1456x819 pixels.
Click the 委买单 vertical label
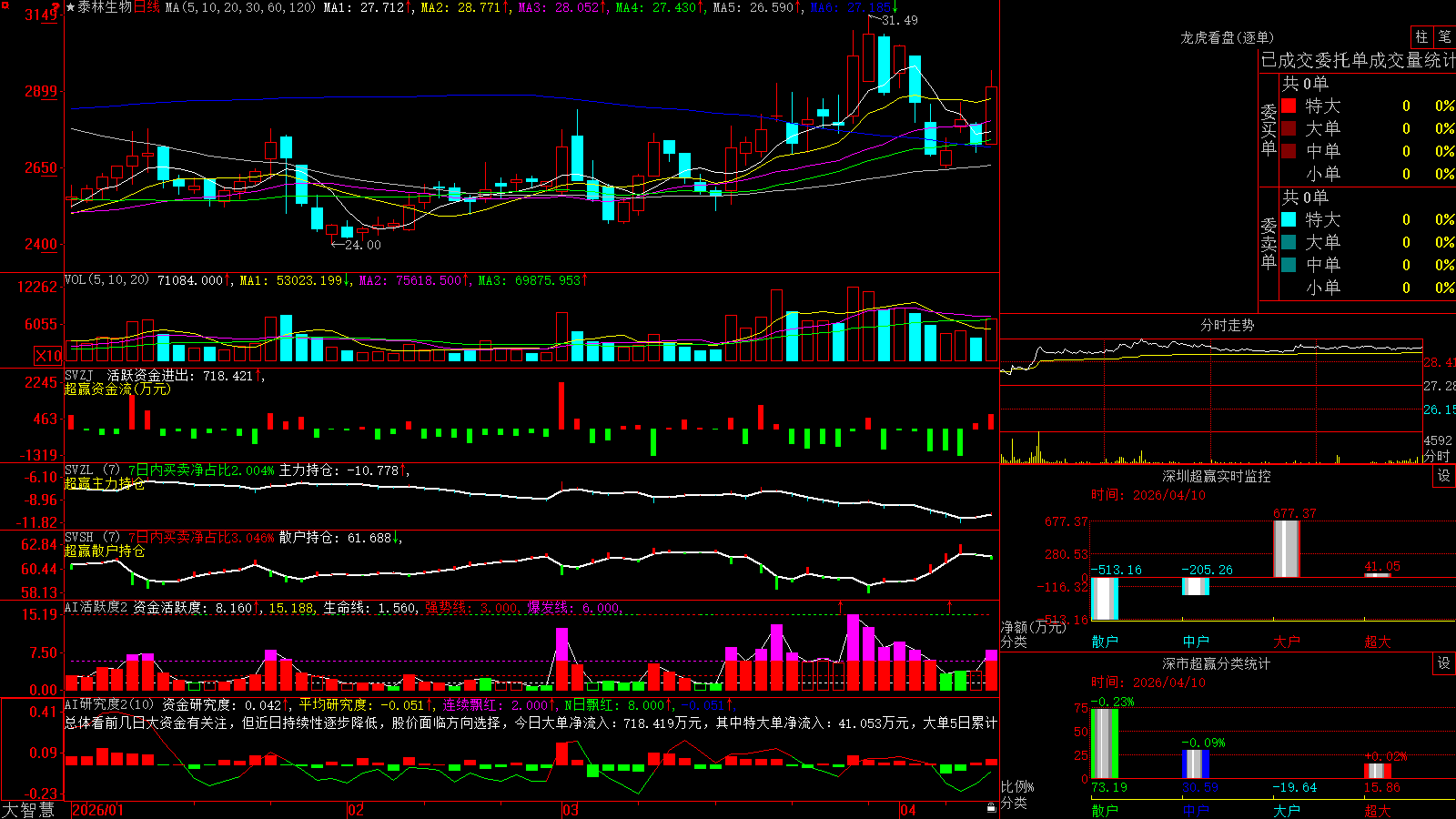click(1269, 130)
